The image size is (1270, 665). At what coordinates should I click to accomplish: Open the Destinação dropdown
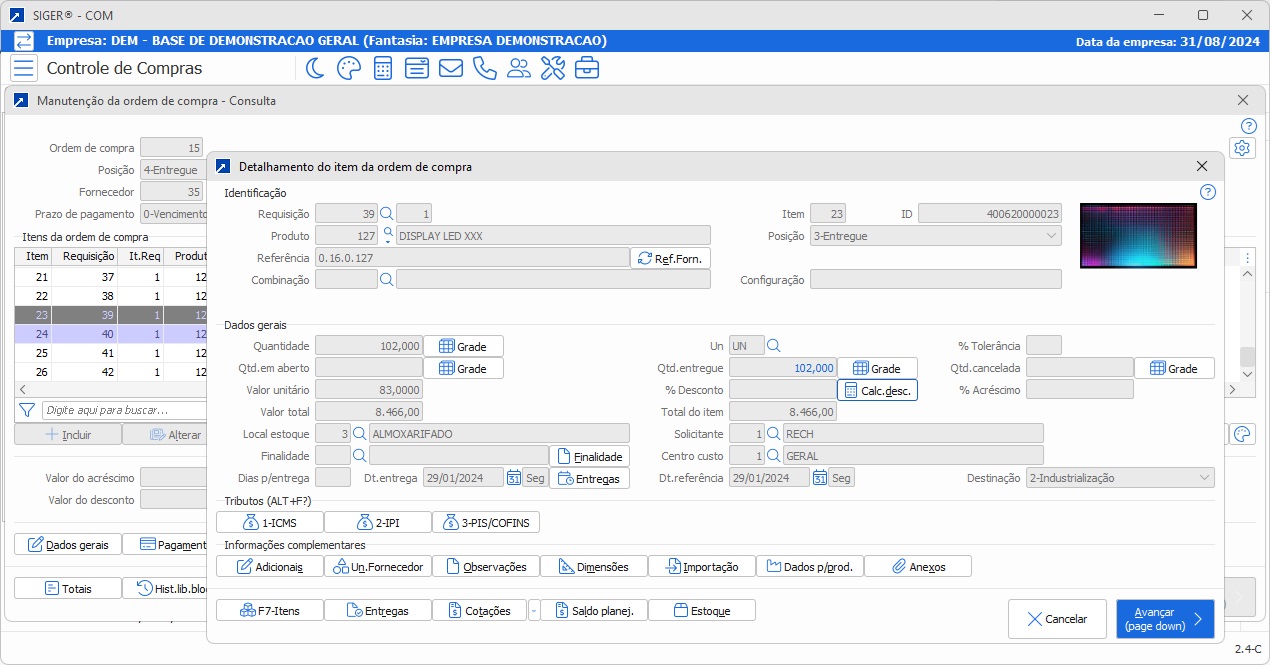tap(1204, 478)
